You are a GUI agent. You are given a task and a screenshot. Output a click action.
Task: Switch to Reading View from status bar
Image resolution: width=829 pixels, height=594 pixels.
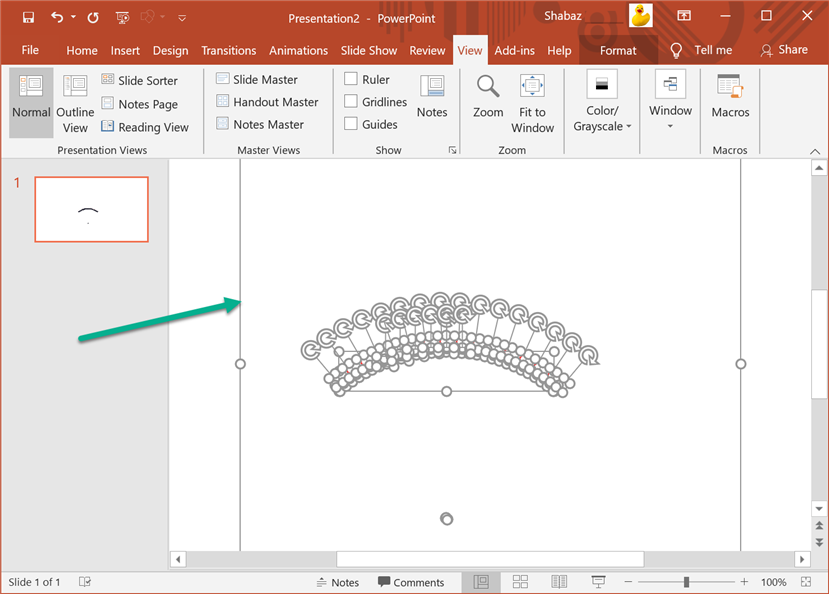tap(559, 582)
